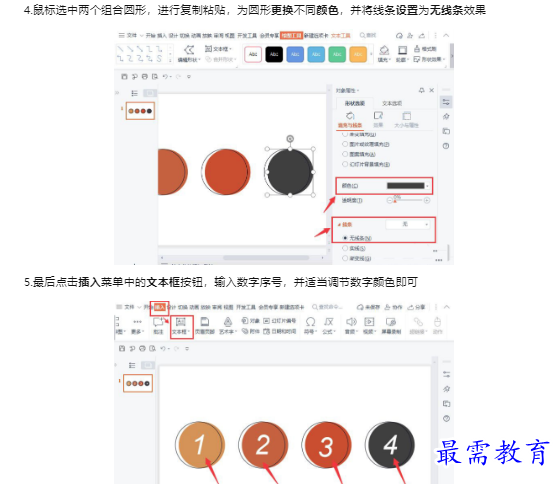Choose black Abc shape style swatch
This screenshot has height=484, width=558.
coord(274,54)
